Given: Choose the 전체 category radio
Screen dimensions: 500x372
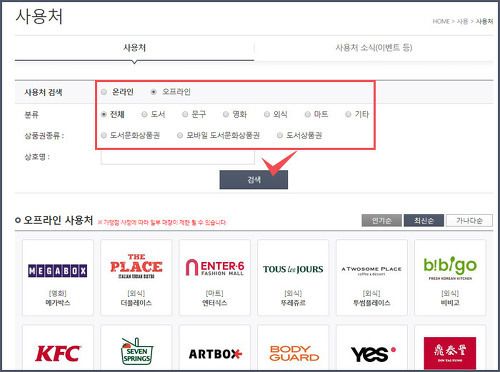Looking at the screenshot, I should point(104,114).
